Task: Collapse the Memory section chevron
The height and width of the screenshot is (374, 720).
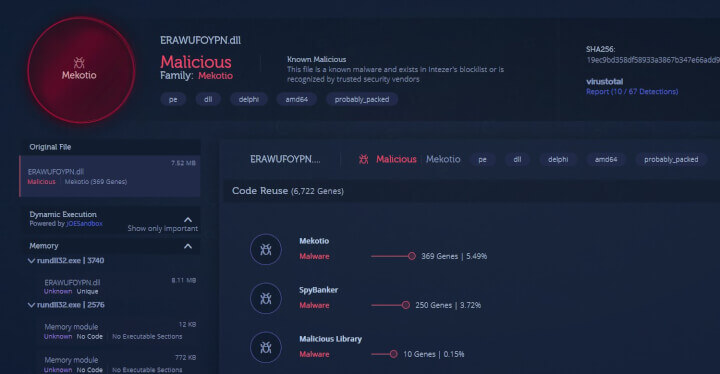Action: (x=188, y=246)
